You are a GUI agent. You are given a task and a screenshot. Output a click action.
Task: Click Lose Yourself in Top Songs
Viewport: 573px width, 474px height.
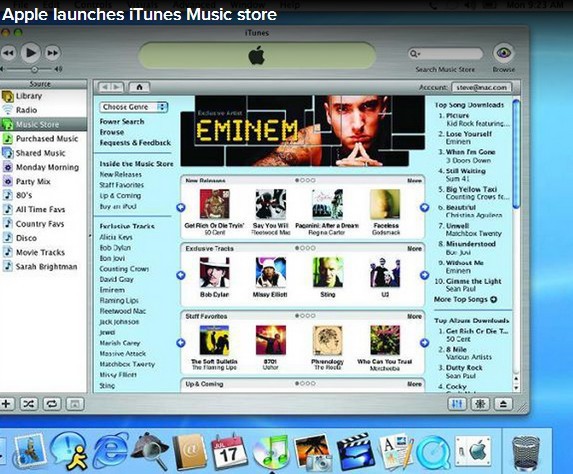[x=469, y=134]
